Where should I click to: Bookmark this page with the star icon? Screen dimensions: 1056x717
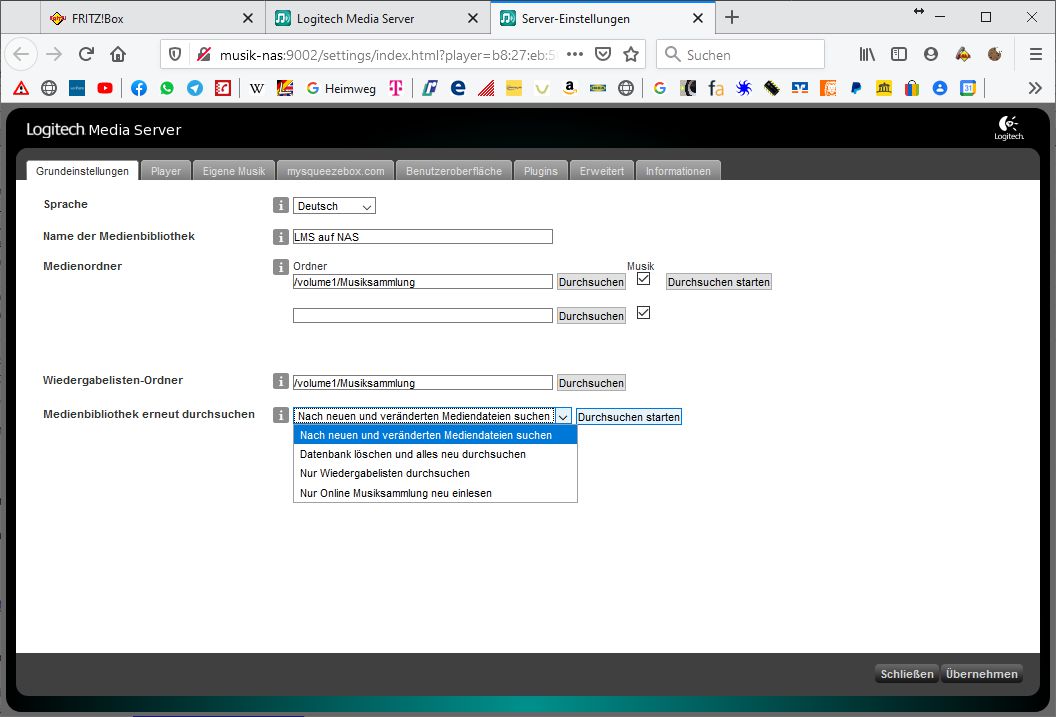tap(631, 54)
